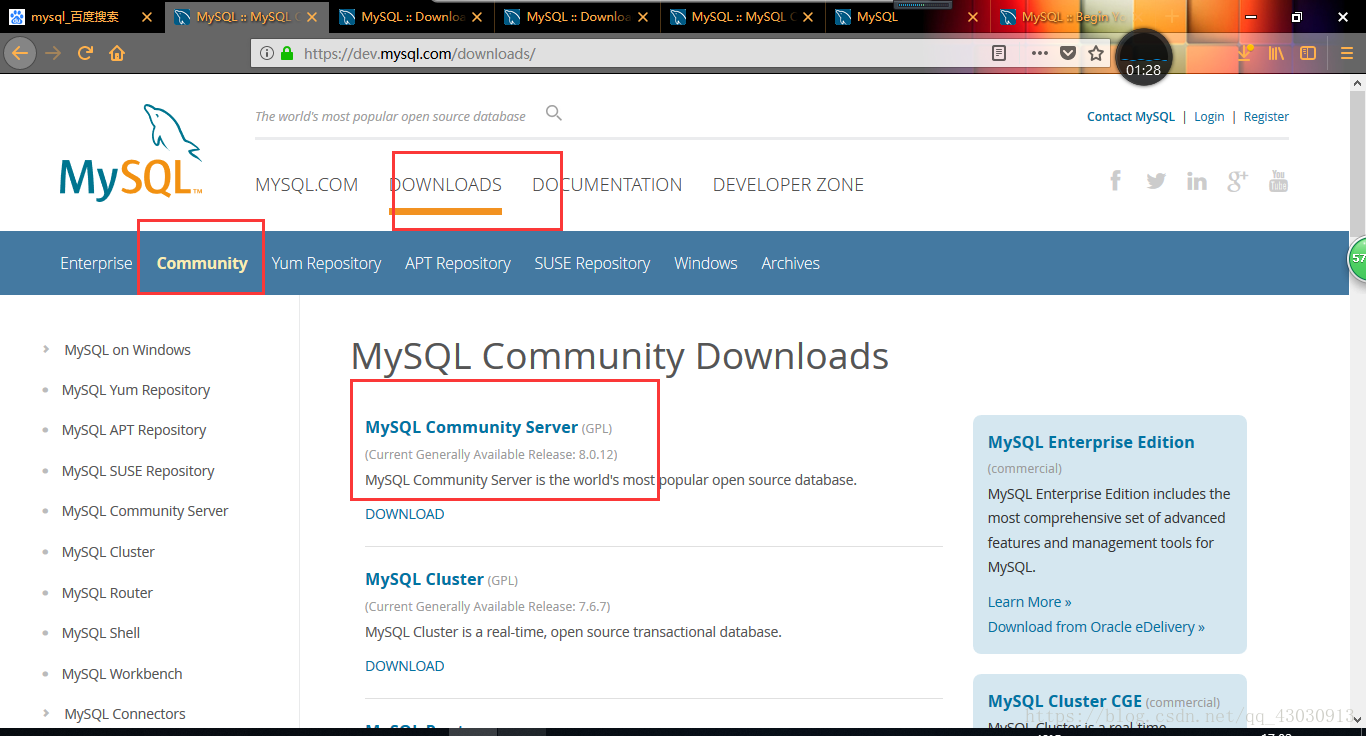Open sidebar MySQL SUSE Repository link
The image size is (1366, 736).
pyautogui.click(x=138, y=471)
